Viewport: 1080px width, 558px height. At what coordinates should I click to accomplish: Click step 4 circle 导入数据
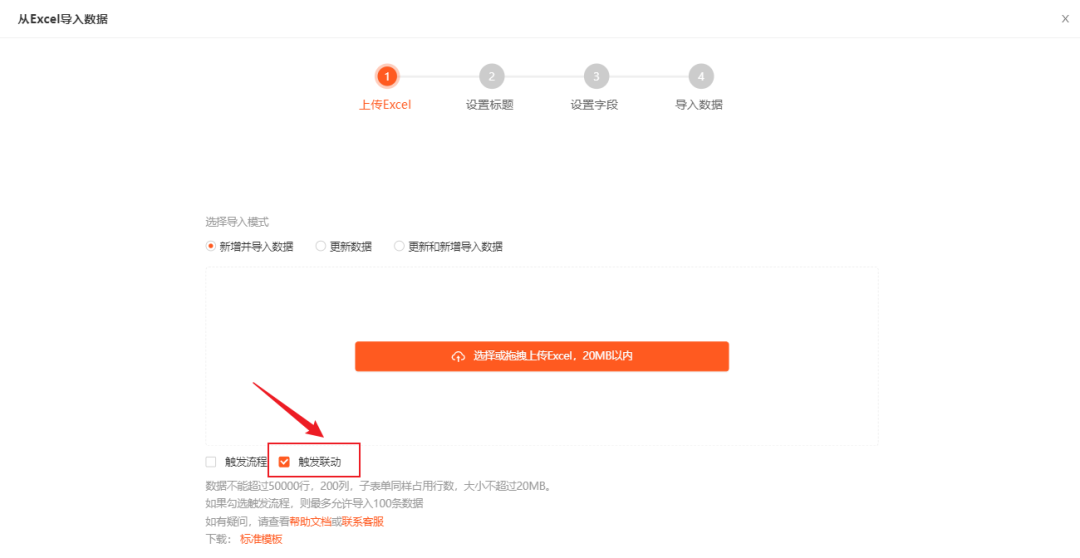coord(701,76)
